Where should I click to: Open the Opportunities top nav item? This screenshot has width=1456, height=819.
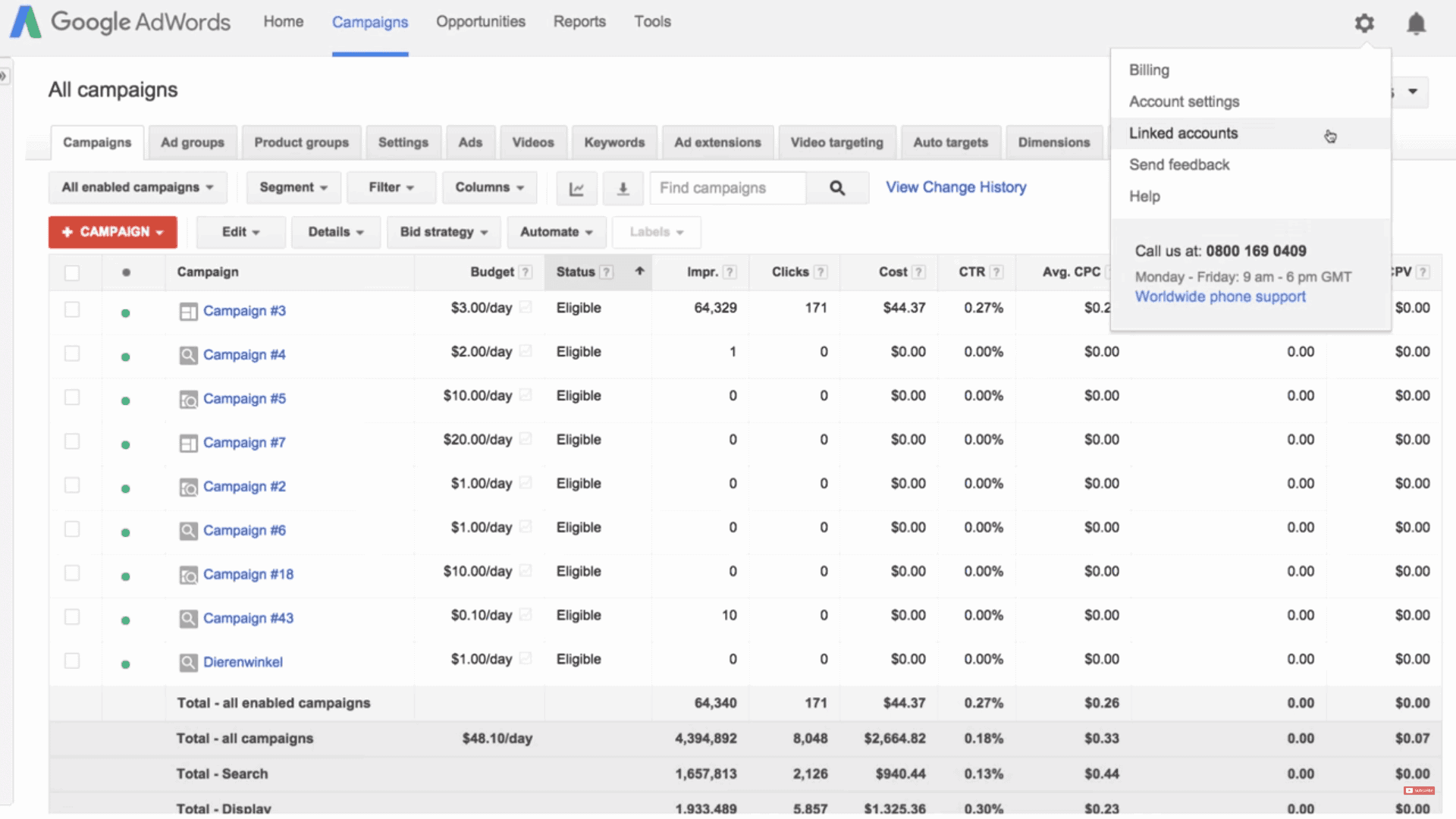(x=481, y=22)
